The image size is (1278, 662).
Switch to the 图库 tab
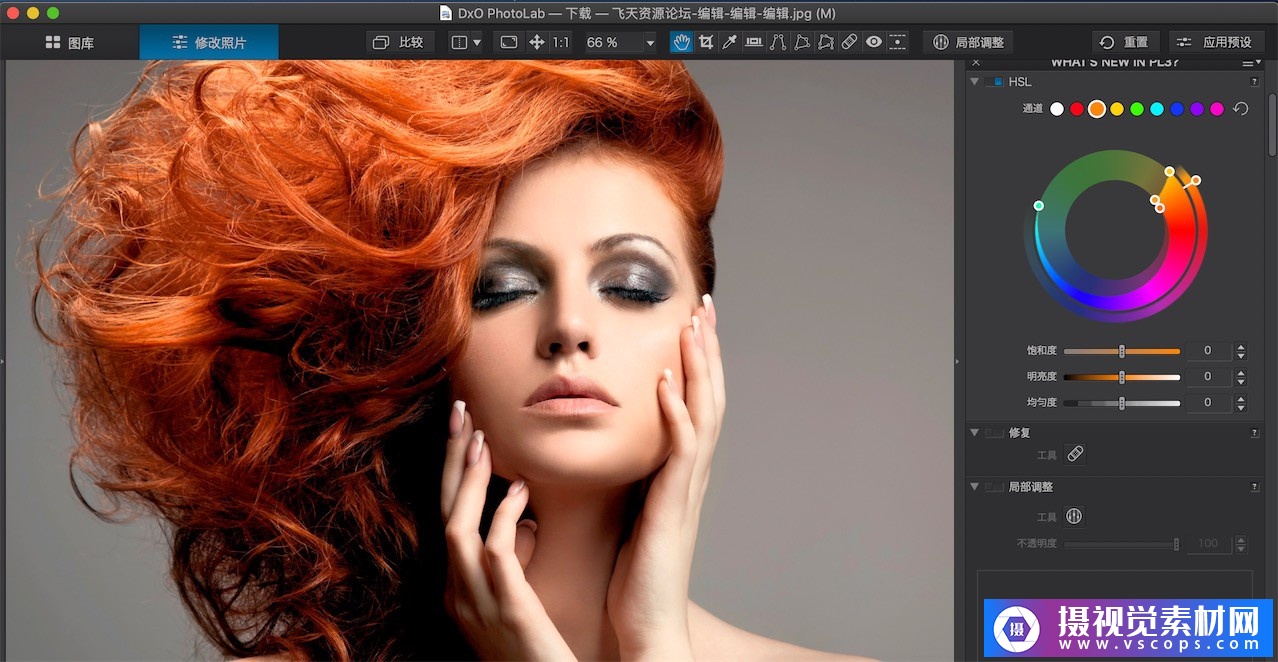(x=70, y=42)
